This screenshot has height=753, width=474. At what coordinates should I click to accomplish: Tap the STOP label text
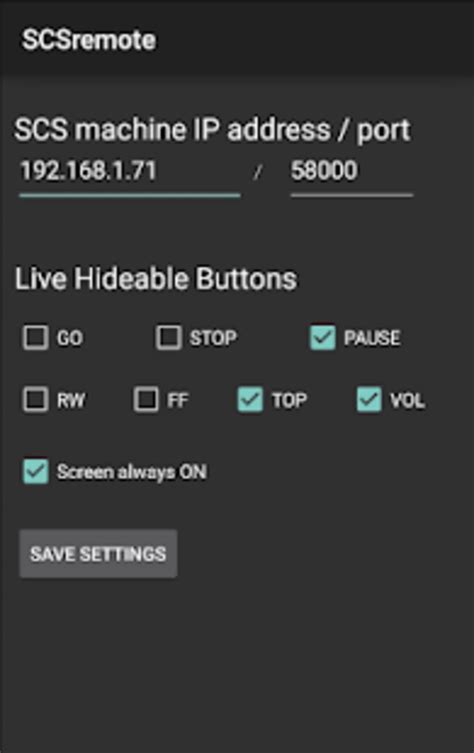(x=213, y=338)
